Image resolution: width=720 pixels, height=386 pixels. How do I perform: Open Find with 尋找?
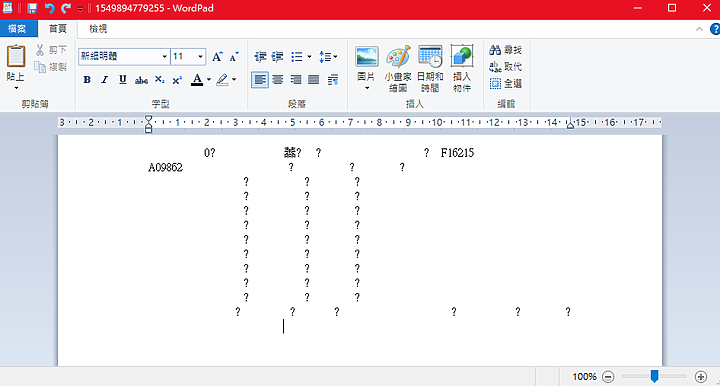click(506, 50)
